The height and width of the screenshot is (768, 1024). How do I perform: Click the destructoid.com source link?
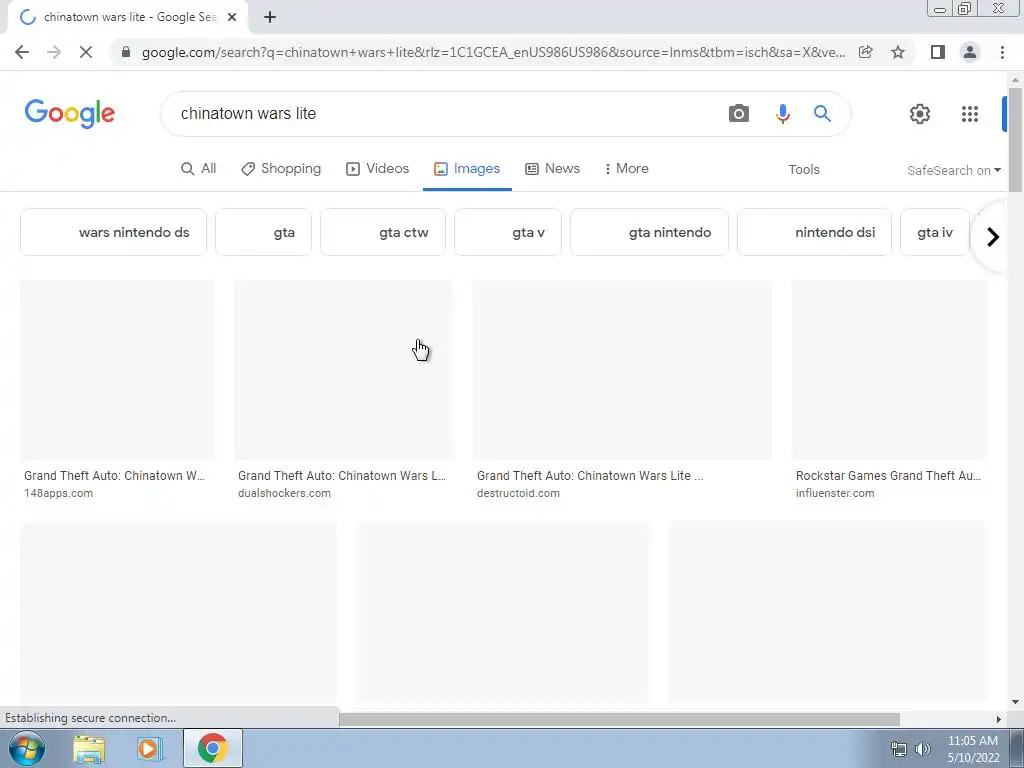pos(518,494)
